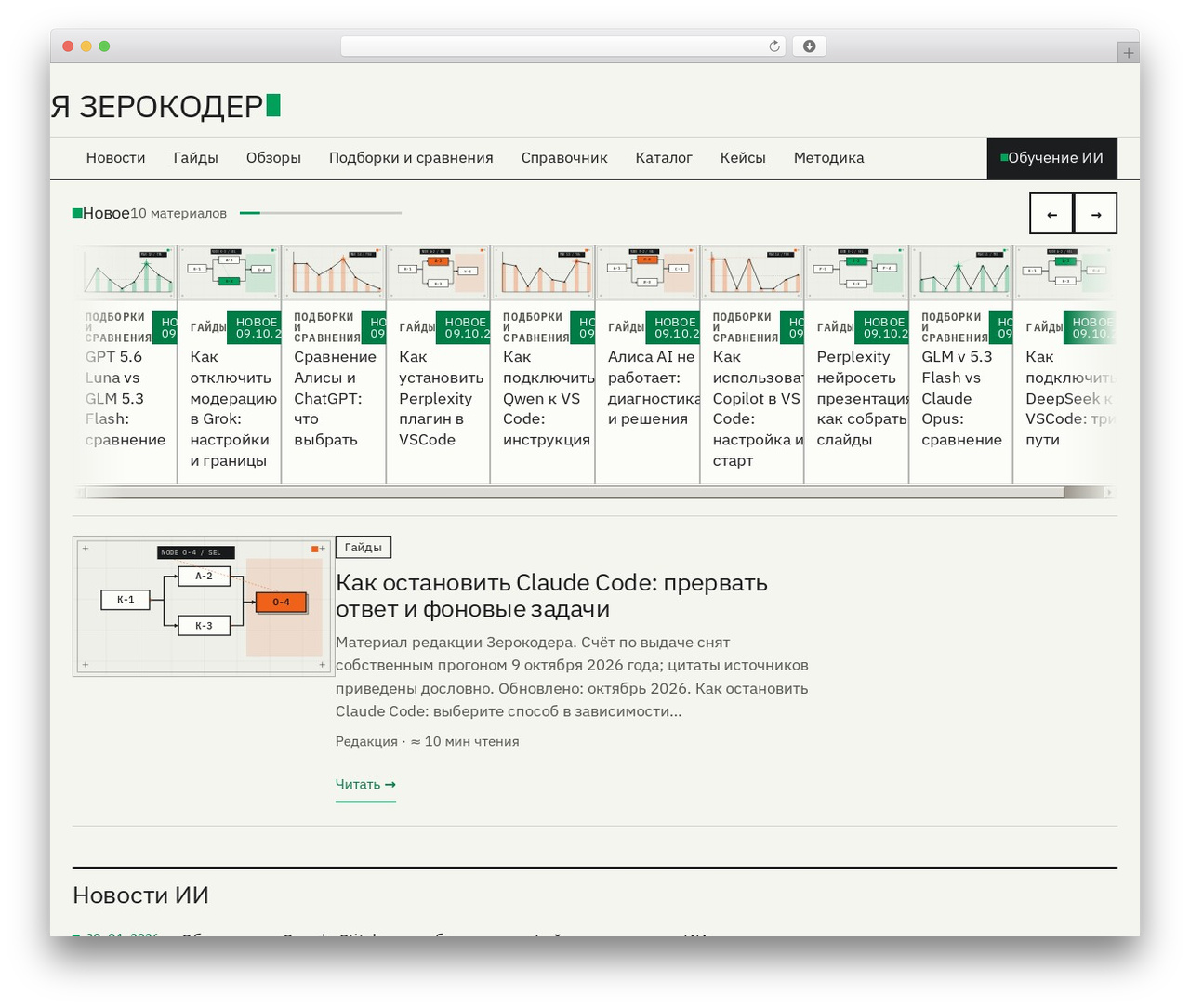Image resolution: width=1190 pixels, height=1008 pixels.
Task: Open the Справочник menu item
Action: [564, 158]
